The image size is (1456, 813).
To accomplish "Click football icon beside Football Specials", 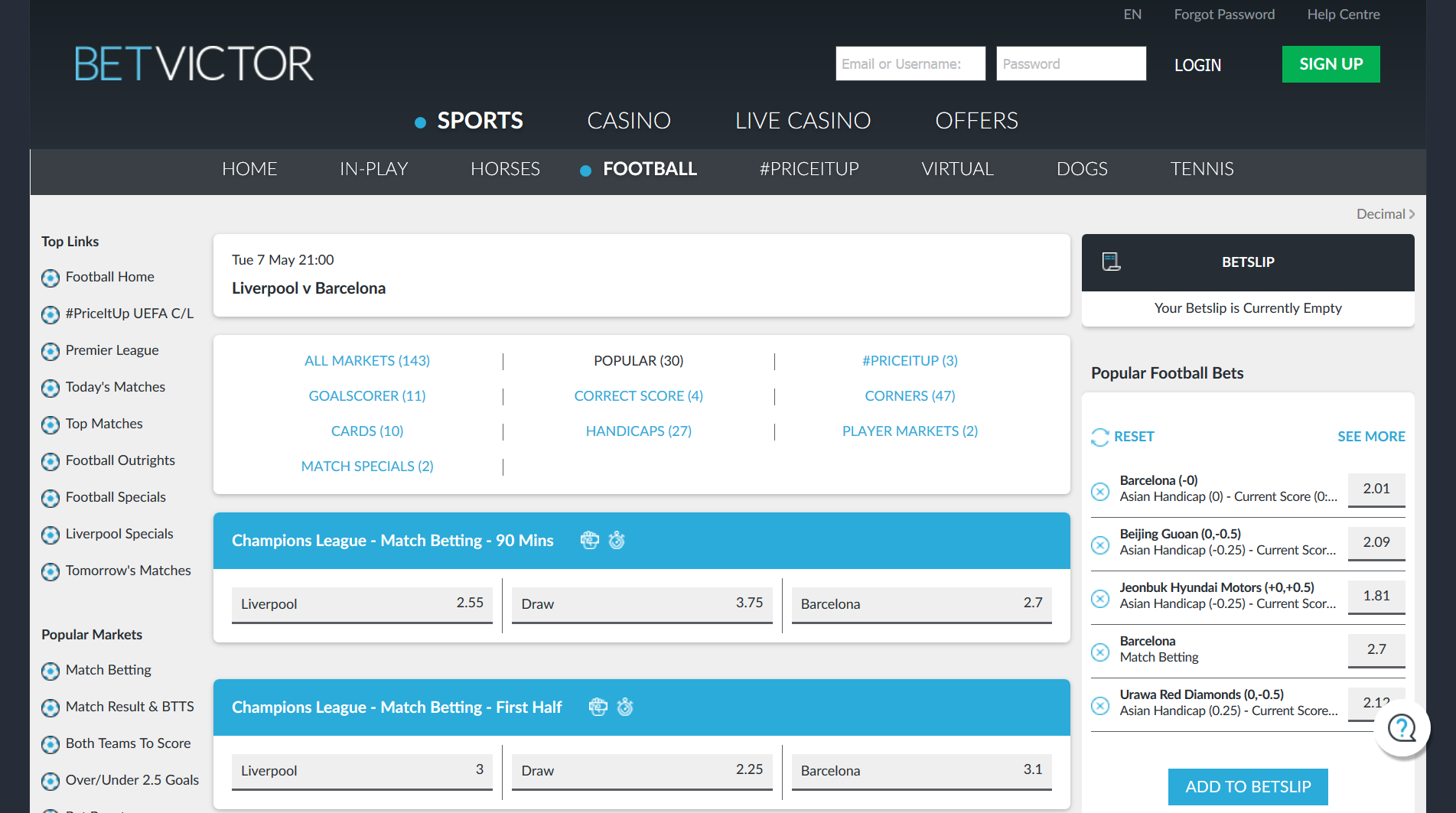I will [x=50, y=498].
